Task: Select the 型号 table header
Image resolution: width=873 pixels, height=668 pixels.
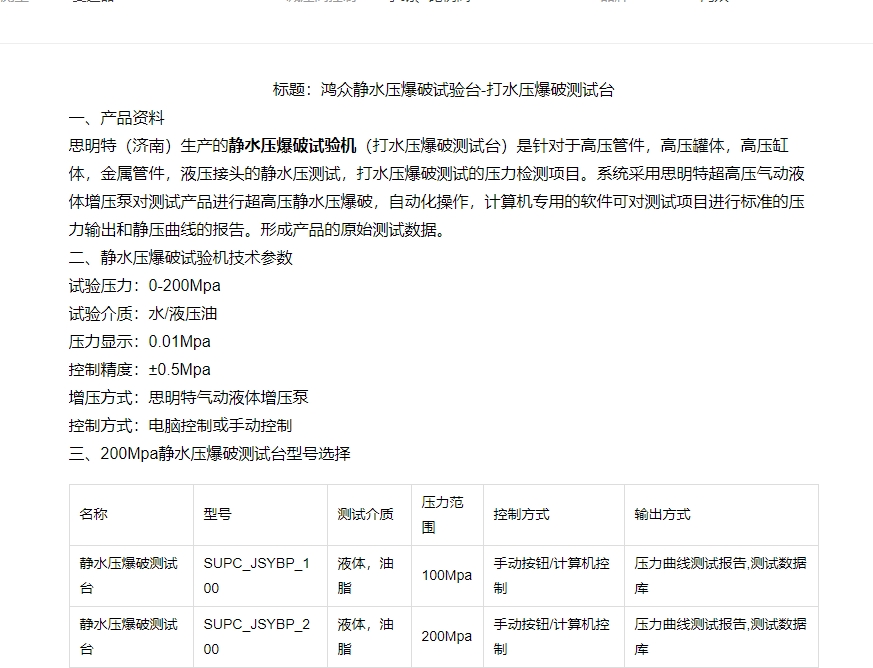Action: (x=261, y=515)
